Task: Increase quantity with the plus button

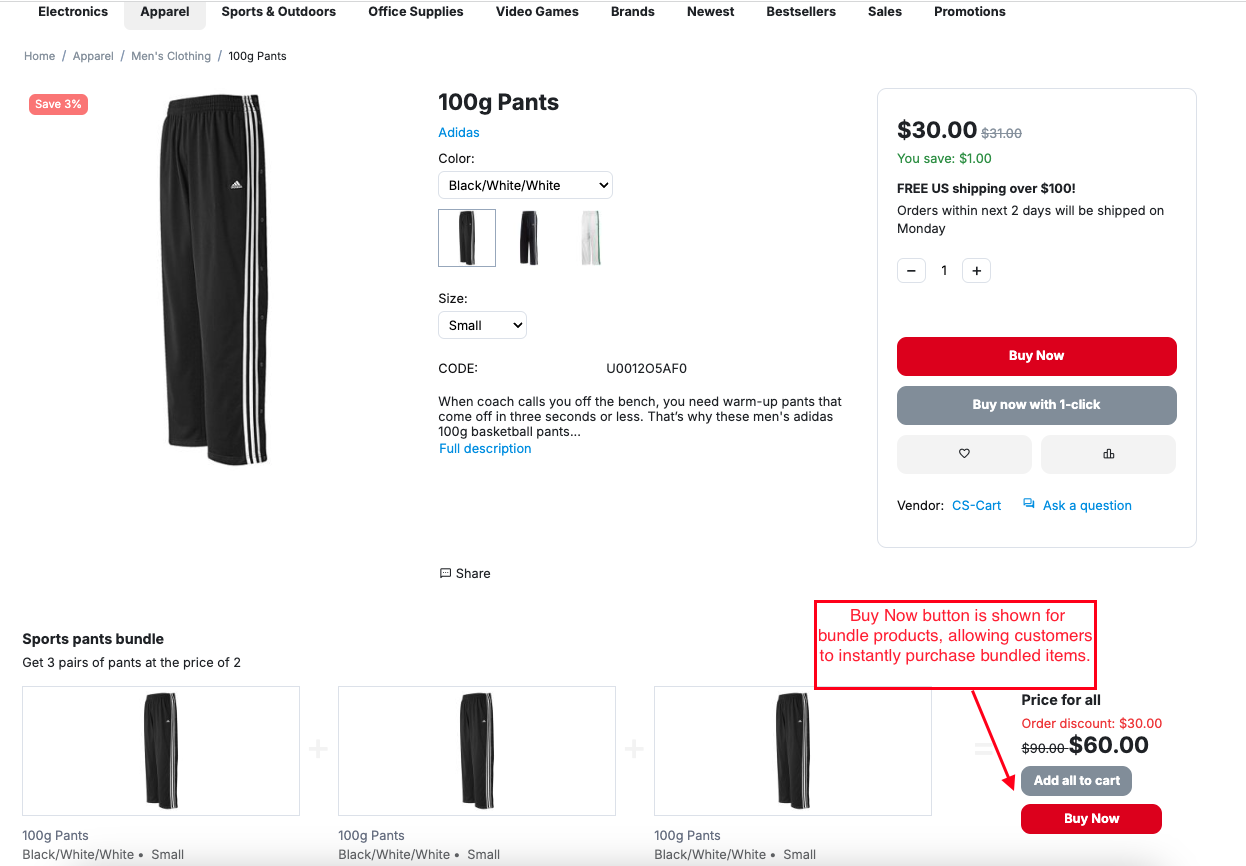Action: click(x=976, y=271)
